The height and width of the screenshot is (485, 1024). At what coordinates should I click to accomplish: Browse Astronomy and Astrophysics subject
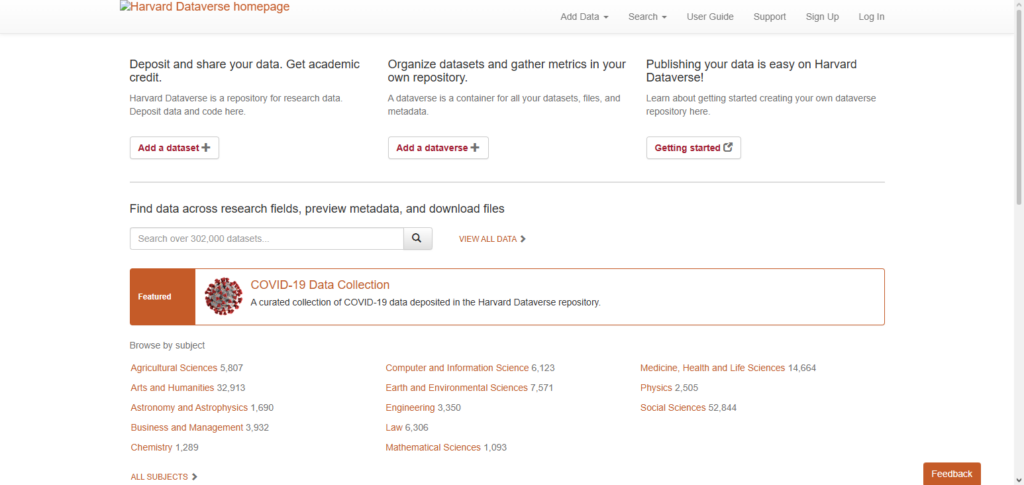pyautogui.click(x=189, y=407)
